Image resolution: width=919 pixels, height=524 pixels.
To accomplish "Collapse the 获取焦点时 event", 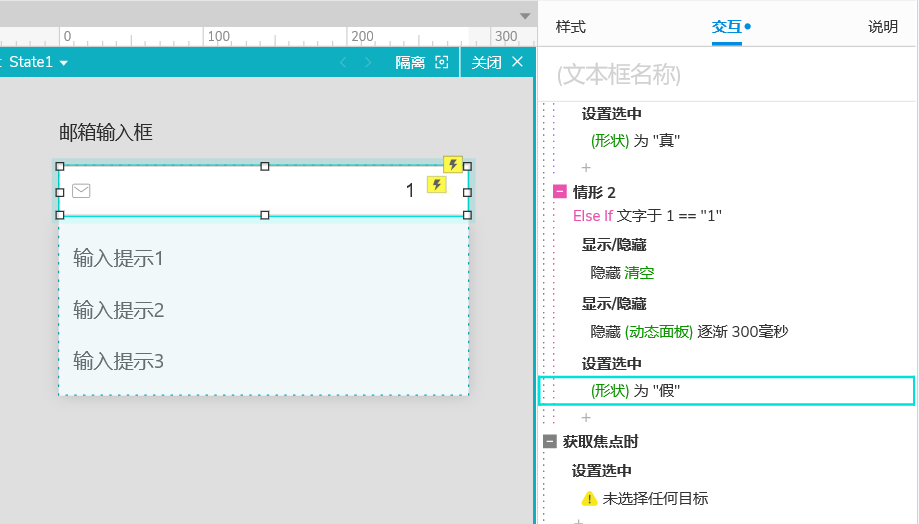I will tap(550, 441).
